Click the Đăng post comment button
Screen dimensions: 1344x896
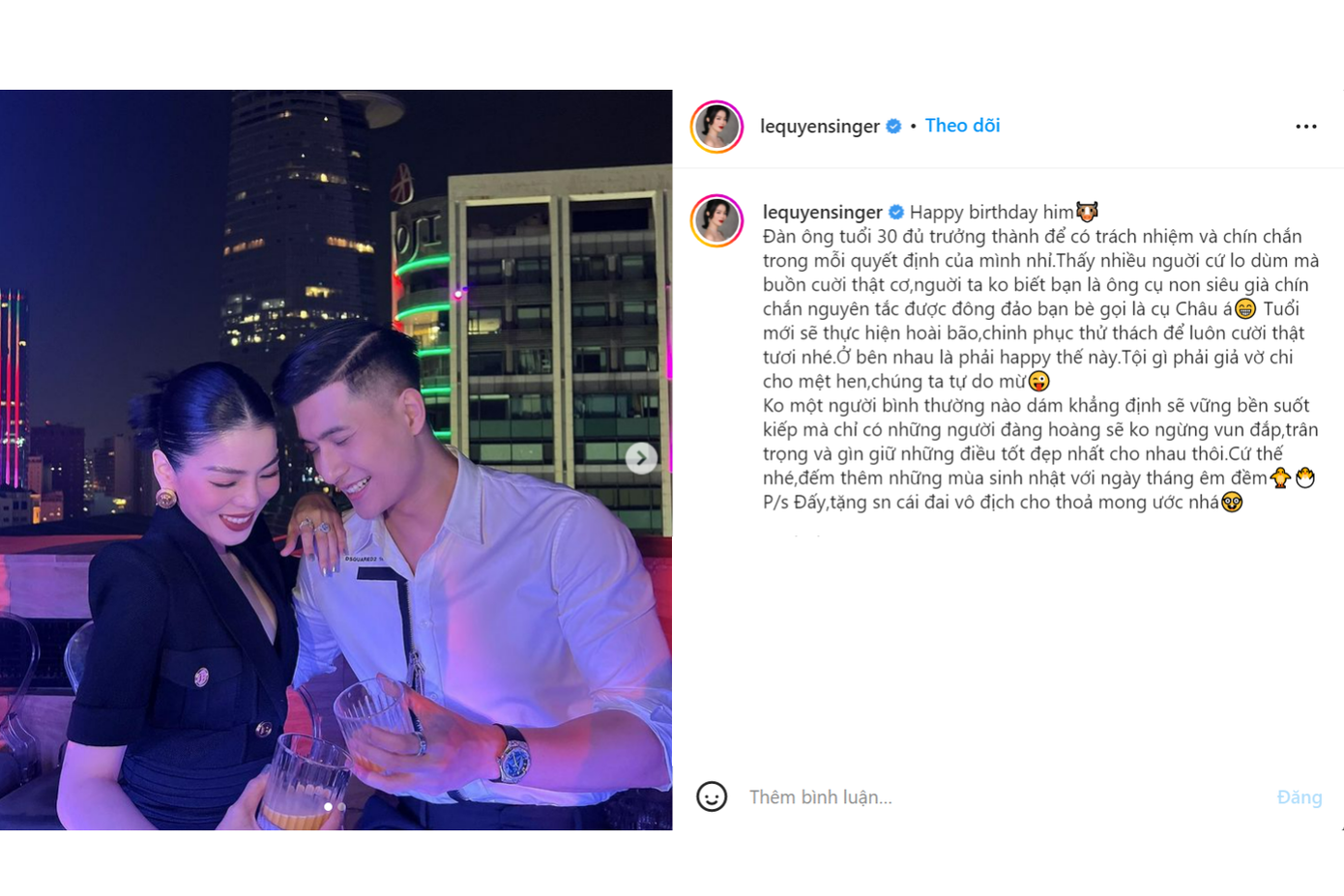click(1299, 797)
